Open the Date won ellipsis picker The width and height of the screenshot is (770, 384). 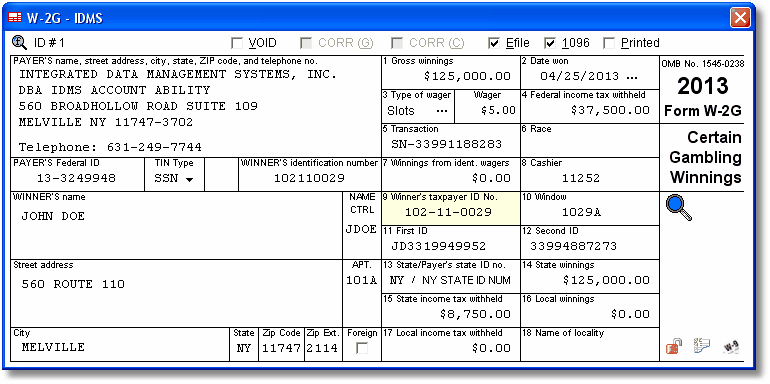(x=632, y=77)
